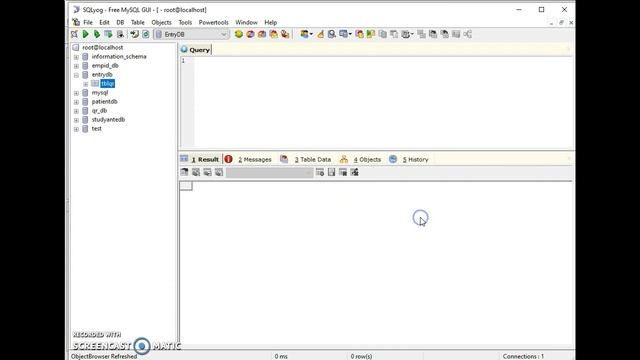
Task: Open the Objects menu in the menu bar
Action: pyautogui.click(x=162, y=22)
